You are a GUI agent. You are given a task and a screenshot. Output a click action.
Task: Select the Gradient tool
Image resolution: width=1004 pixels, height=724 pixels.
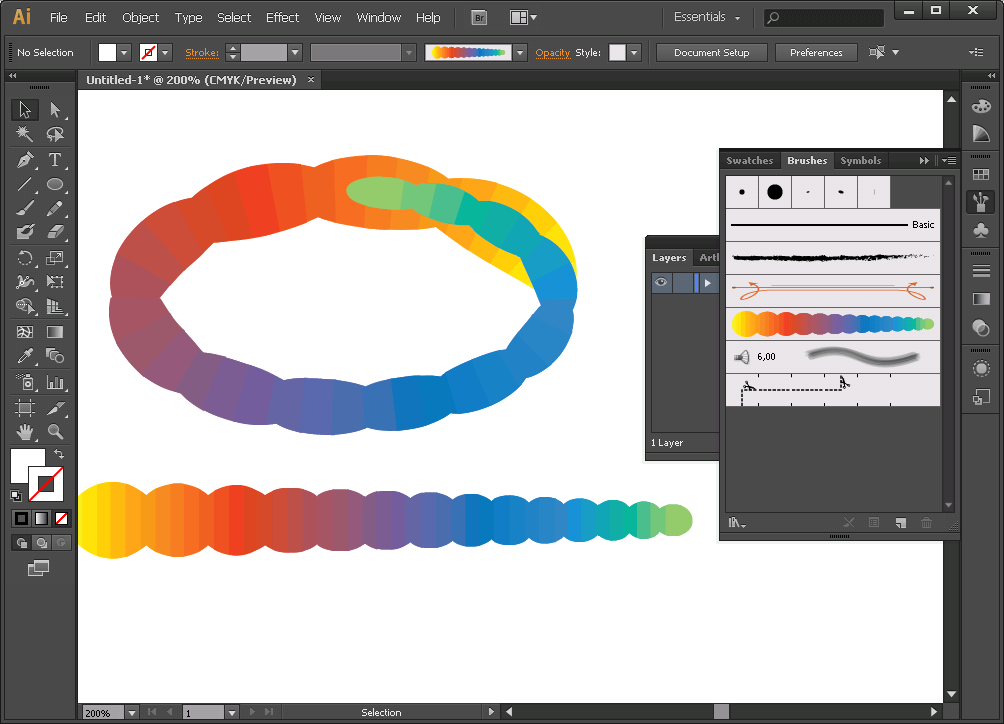pos(55,332)
